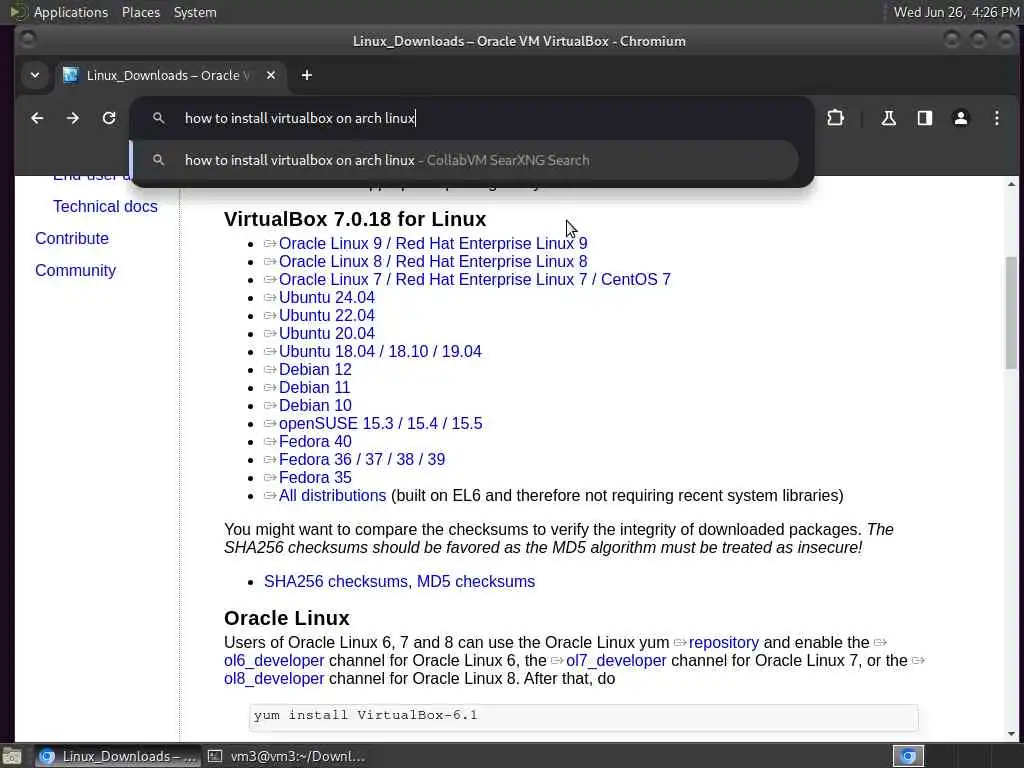The width and height of the screenshot is (1024, 768).
Task: Download the Debian 11 package
Action: pyautogui.click(x=314, y=388)
